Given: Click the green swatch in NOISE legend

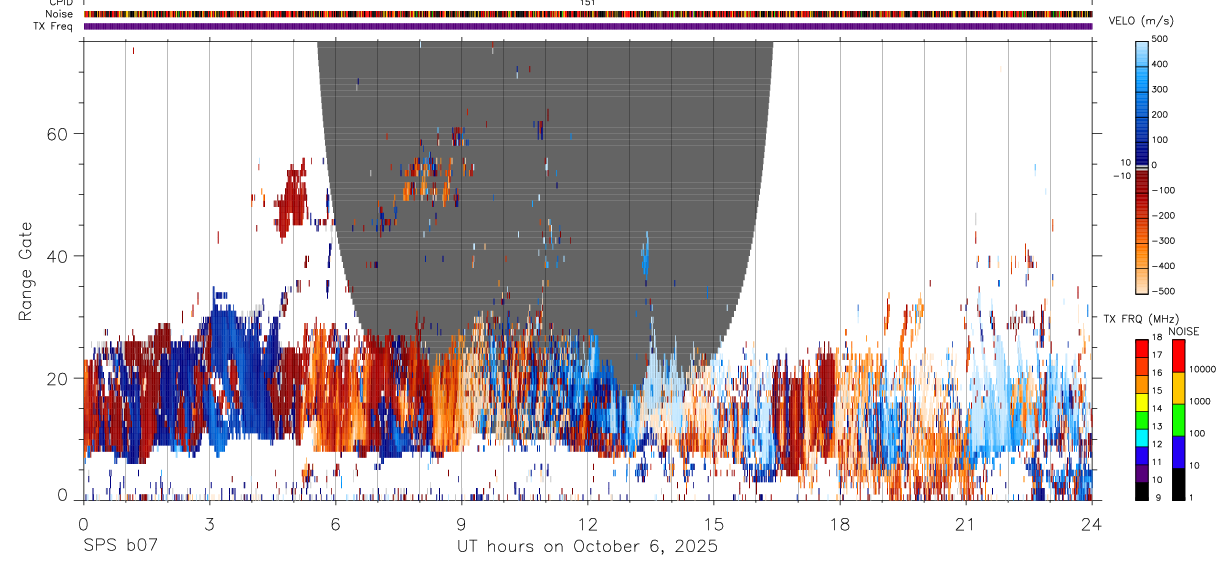Looking at the screenshot, I should [x=1179, y=420].
